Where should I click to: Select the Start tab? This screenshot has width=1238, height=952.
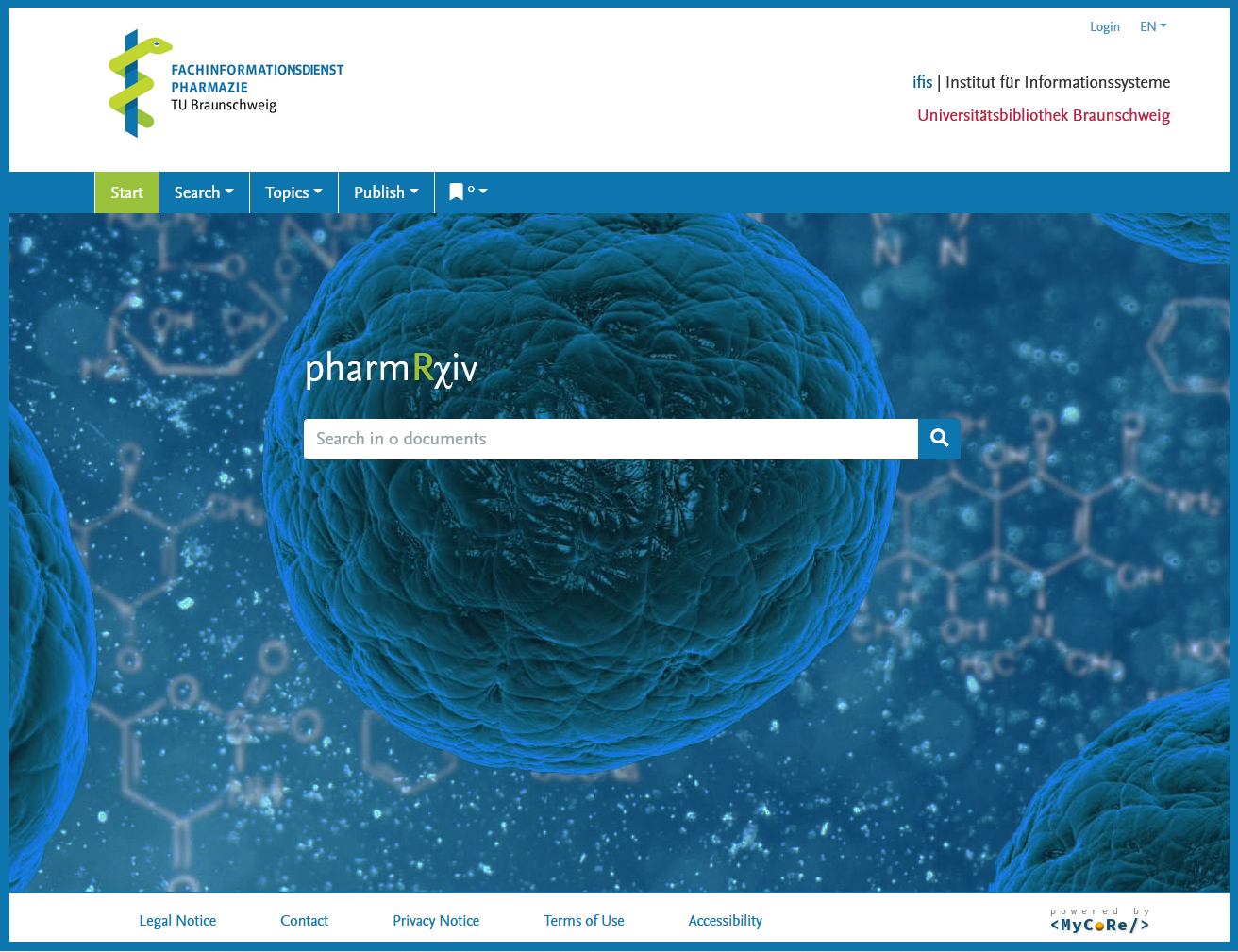tap(126, 192)
